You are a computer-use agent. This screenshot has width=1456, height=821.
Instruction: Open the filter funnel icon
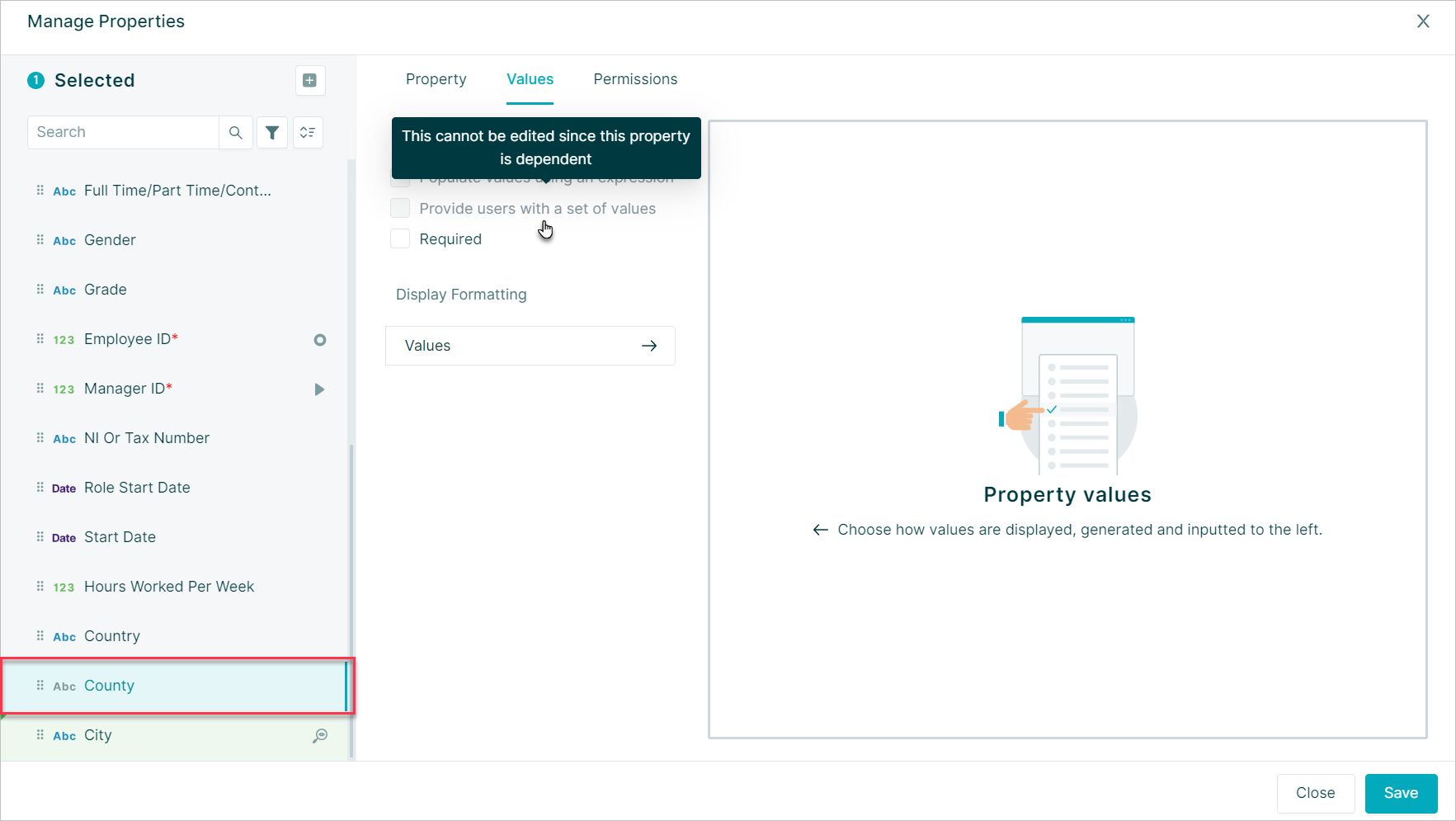point(272,132)
